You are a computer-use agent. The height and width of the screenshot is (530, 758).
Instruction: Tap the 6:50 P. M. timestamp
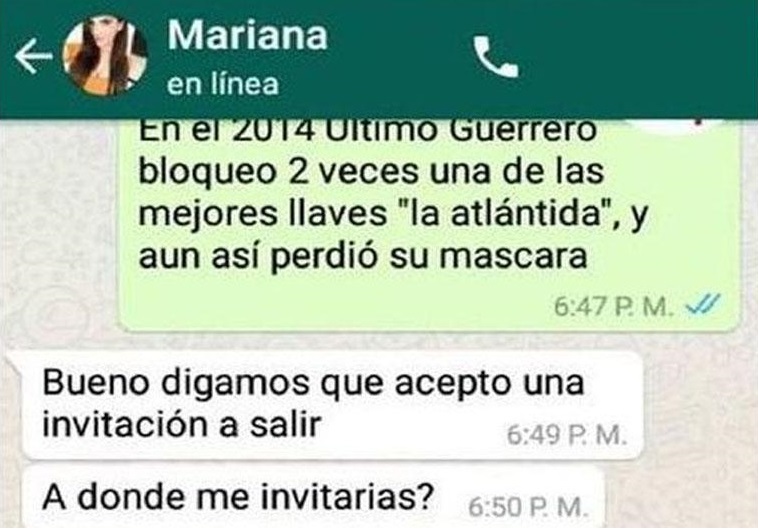[x=528, y=507]
